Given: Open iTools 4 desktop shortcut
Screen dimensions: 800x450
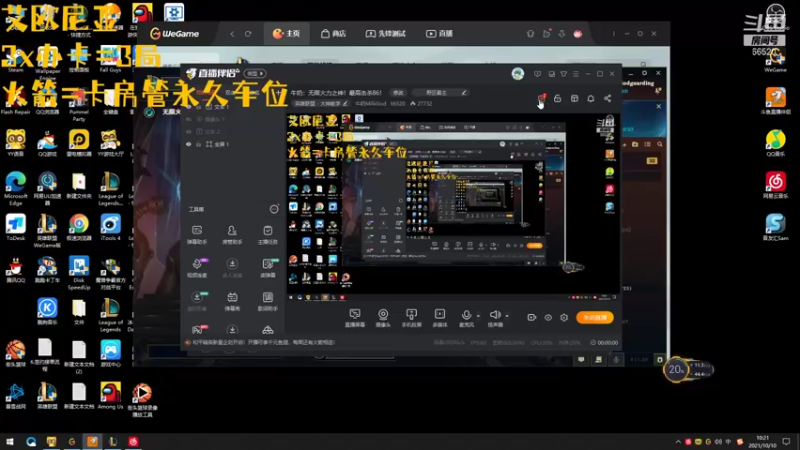Looking at the screenshot, I should pyautogui.click(x=111, y=228).
